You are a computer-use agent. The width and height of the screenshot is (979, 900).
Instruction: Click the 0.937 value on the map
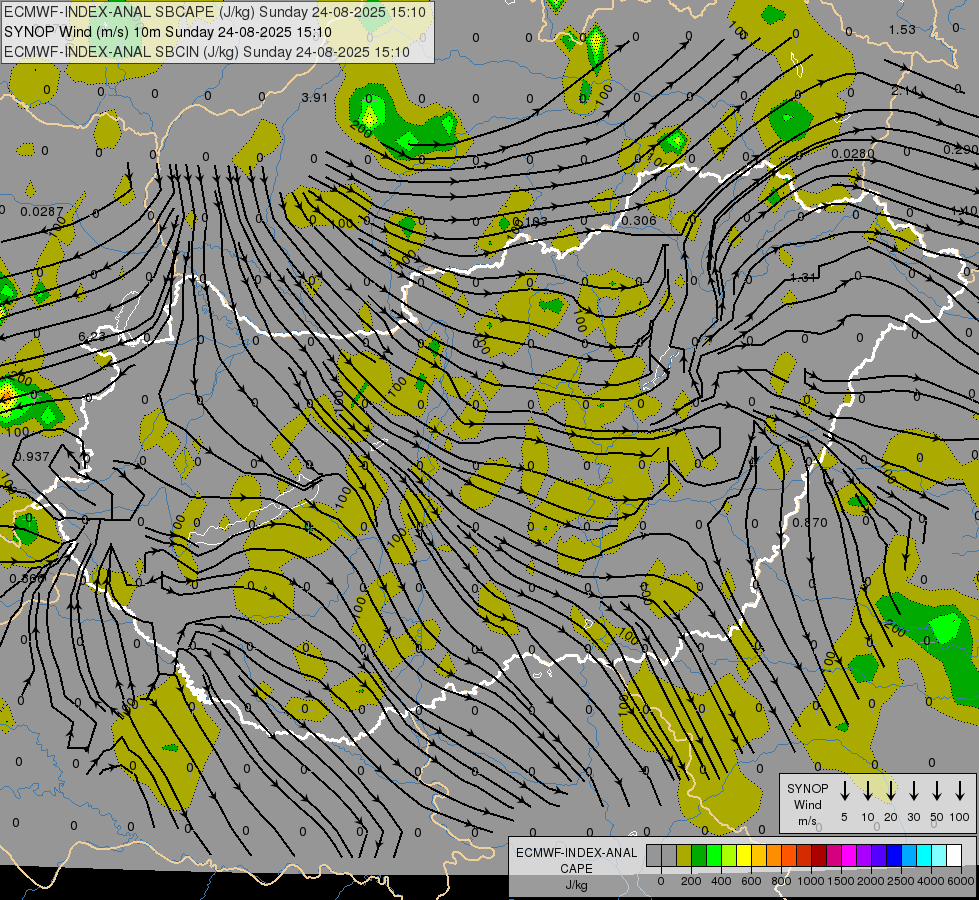pyautogui.click(x=32, y=457)
